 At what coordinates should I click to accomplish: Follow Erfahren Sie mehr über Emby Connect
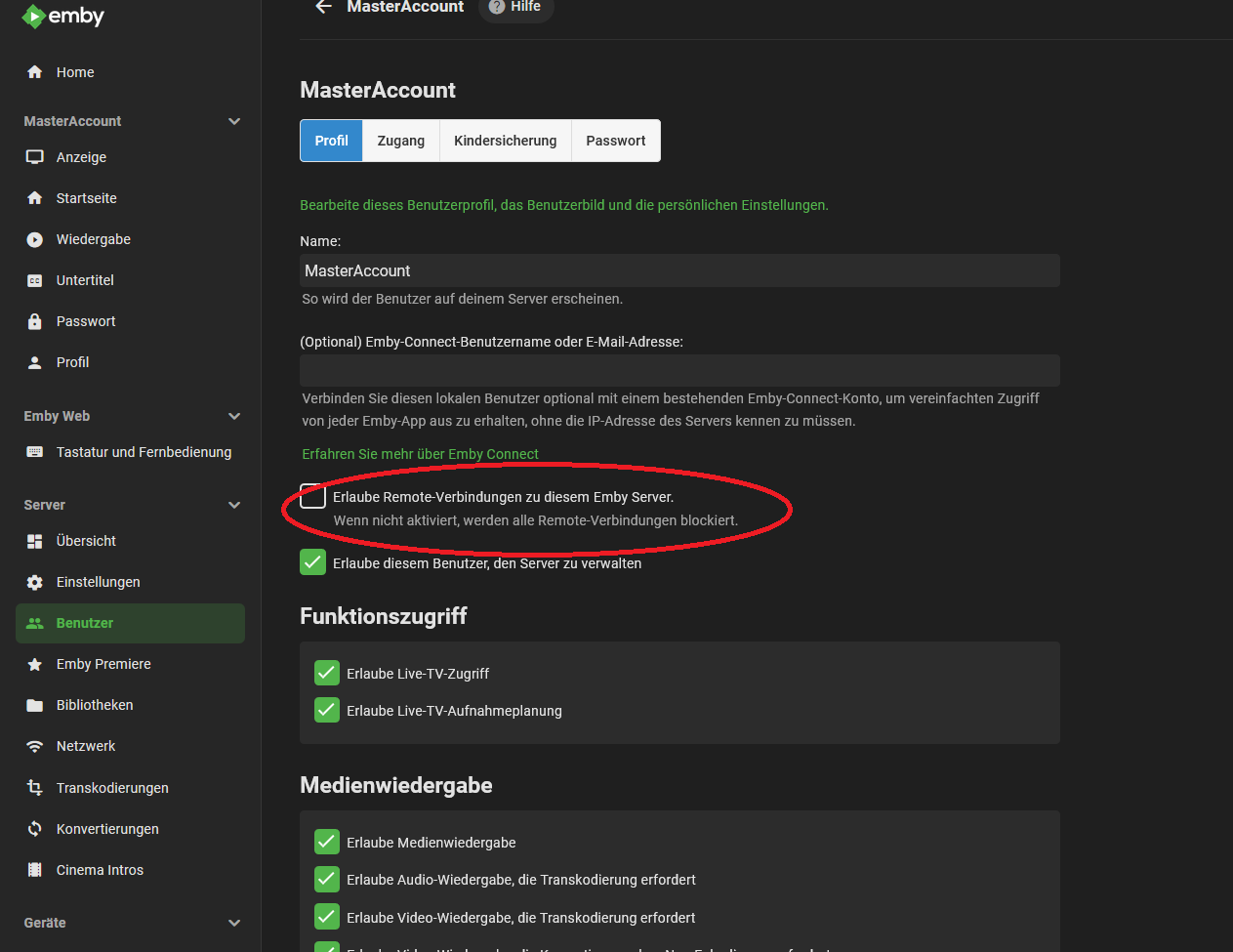(420, 454)
